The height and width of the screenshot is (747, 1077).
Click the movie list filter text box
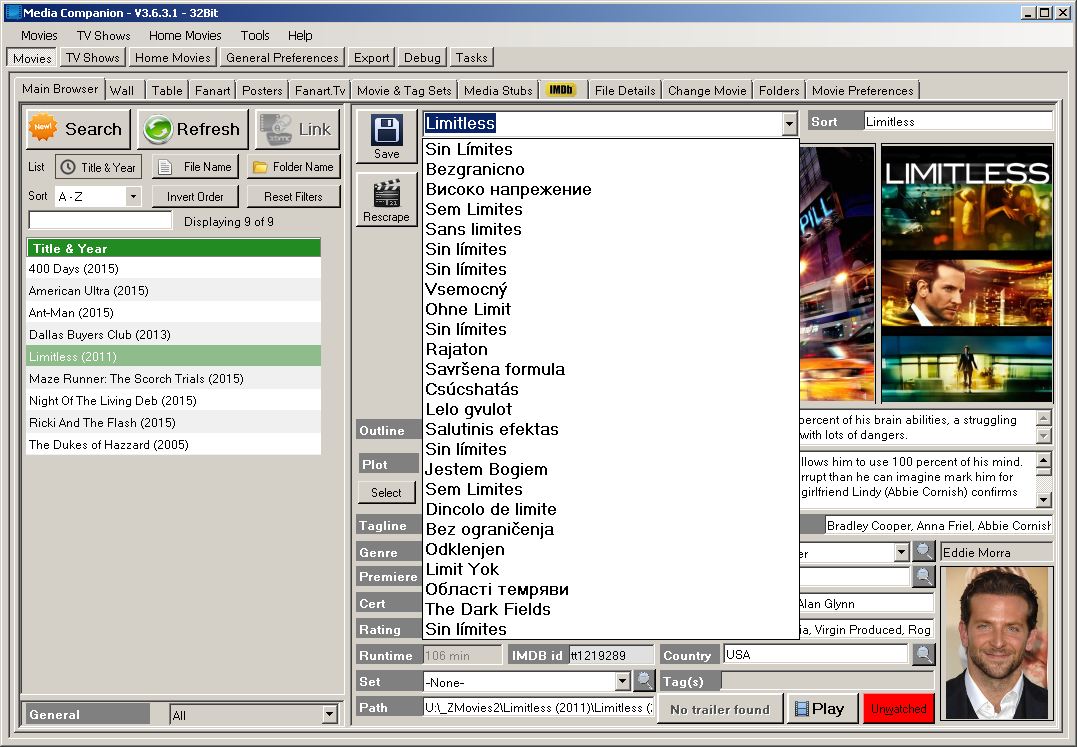pyautogui.click(x=100, y=220)
